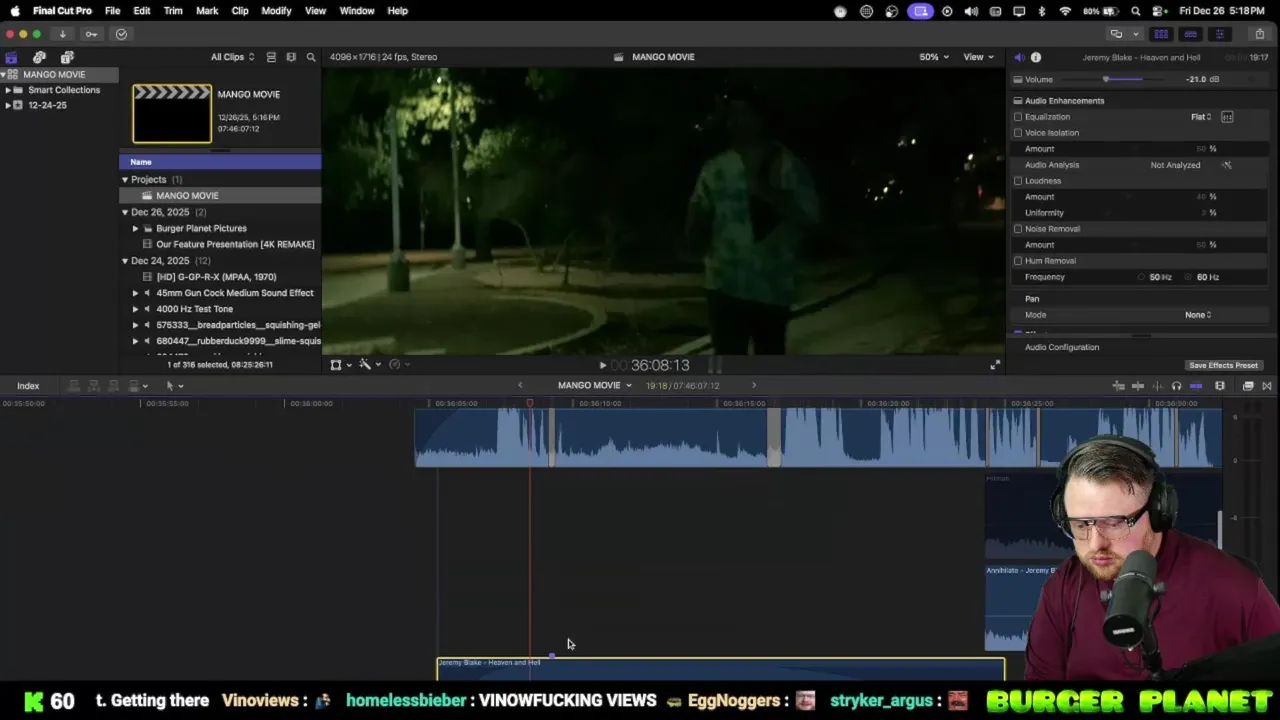This screenshot has height=720, width=1280.
Task: Toggle timeline snapping icon
Action: (1196, 386)
